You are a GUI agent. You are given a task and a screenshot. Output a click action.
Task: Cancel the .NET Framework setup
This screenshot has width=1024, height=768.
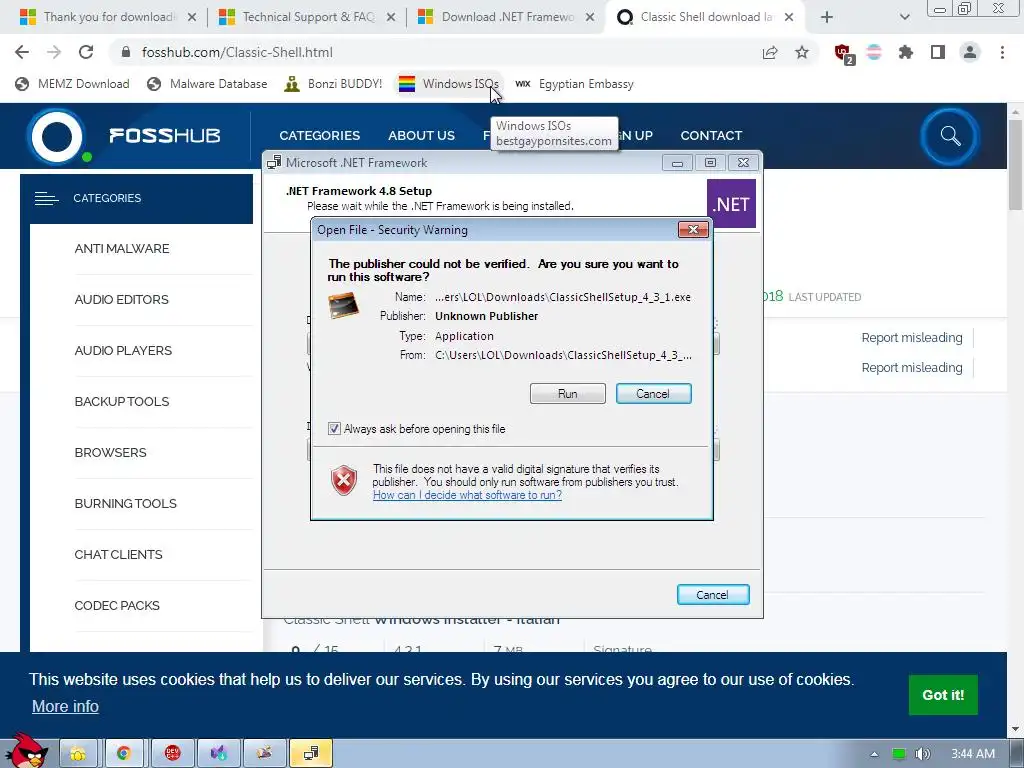coord(712,595)
